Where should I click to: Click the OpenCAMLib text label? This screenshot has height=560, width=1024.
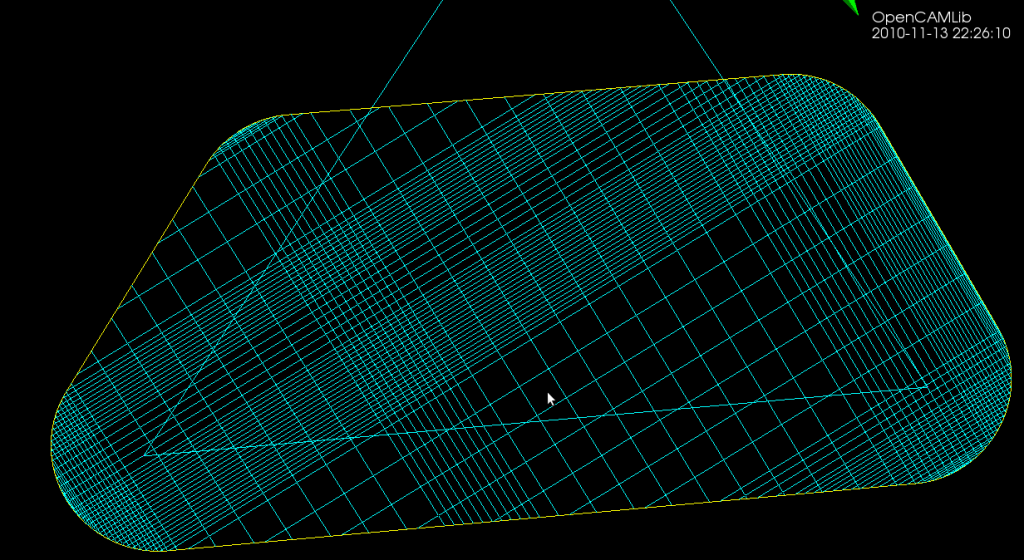tap(921, 18)
